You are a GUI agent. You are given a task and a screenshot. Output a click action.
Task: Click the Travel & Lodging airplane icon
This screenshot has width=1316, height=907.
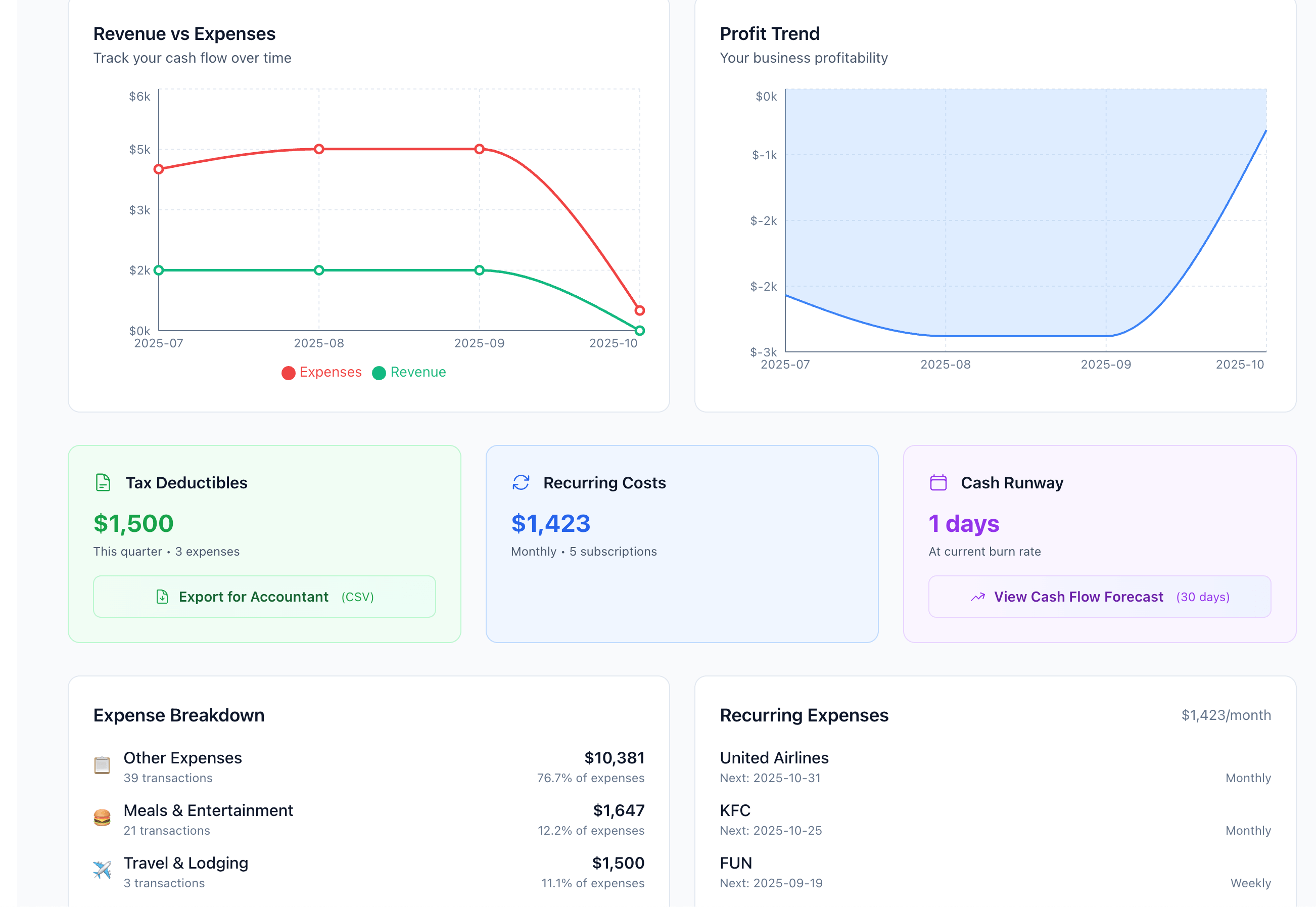[102, 870]
